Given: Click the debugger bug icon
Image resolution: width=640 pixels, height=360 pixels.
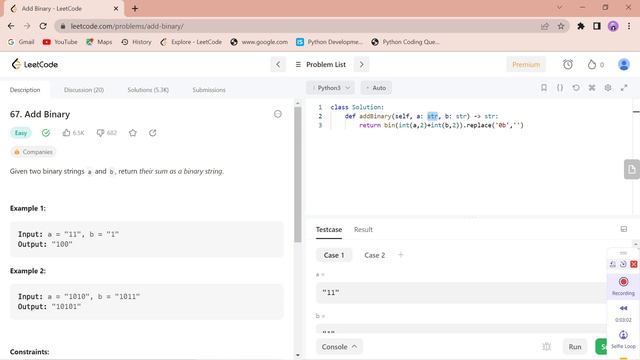Looking at the screenshot, I should pyautogui.click(x=547, y=347).
